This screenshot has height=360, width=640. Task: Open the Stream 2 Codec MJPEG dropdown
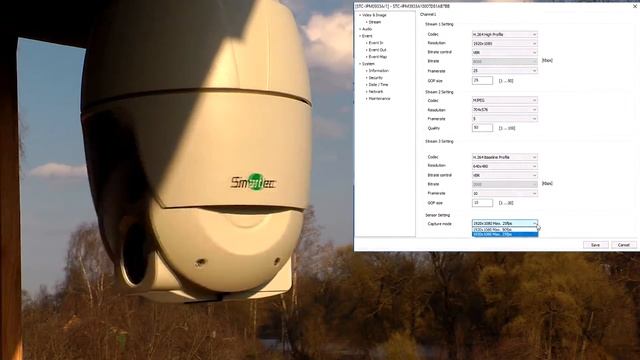point(504,100)
